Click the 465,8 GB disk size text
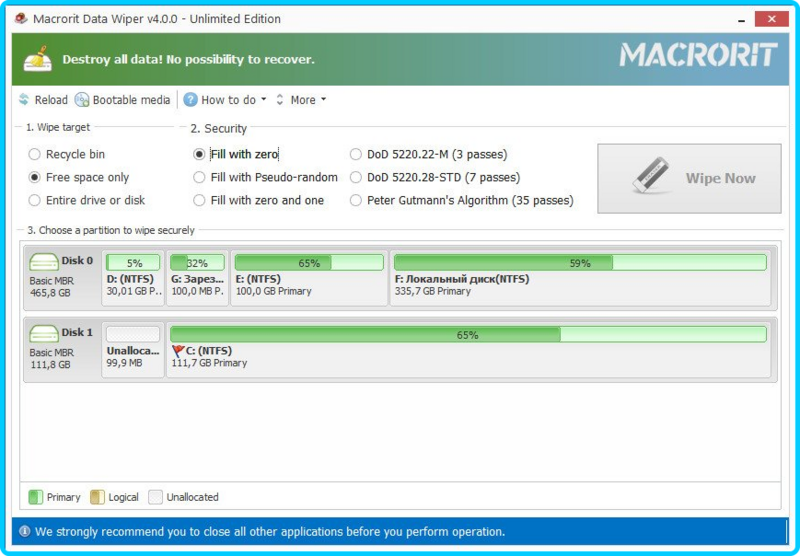Image resolution: width=800 pixels, height=556 pixels. (51, 293)
